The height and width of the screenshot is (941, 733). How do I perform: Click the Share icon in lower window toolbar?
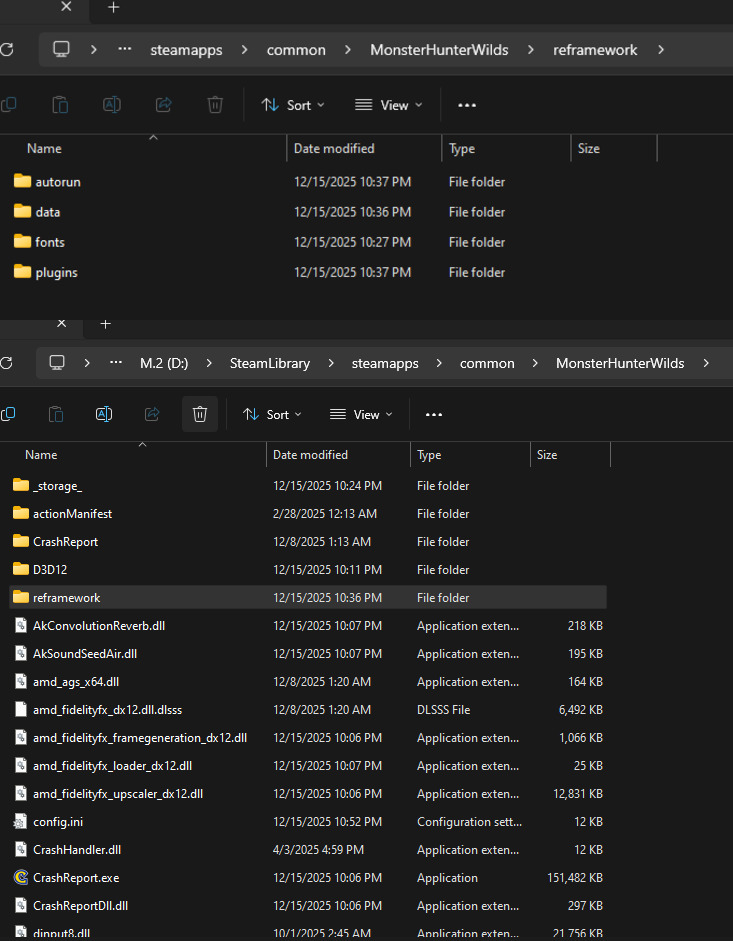152,414
